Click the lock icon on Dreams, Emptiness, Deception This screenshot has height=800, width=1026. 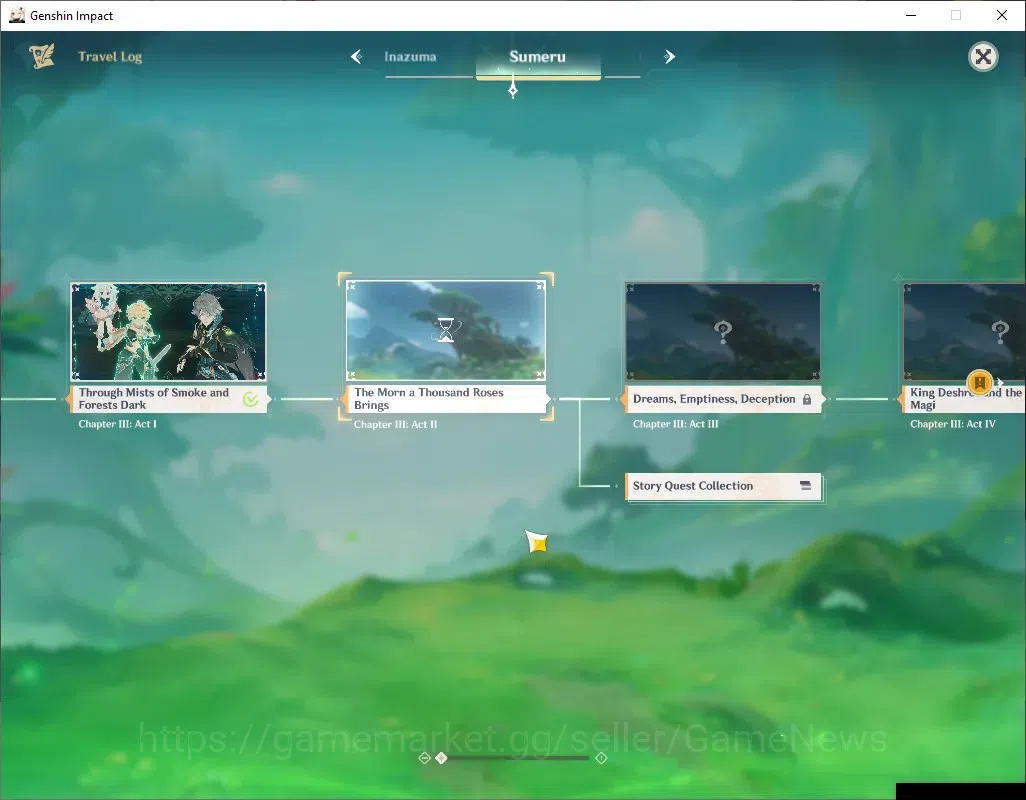pos(807,399)
